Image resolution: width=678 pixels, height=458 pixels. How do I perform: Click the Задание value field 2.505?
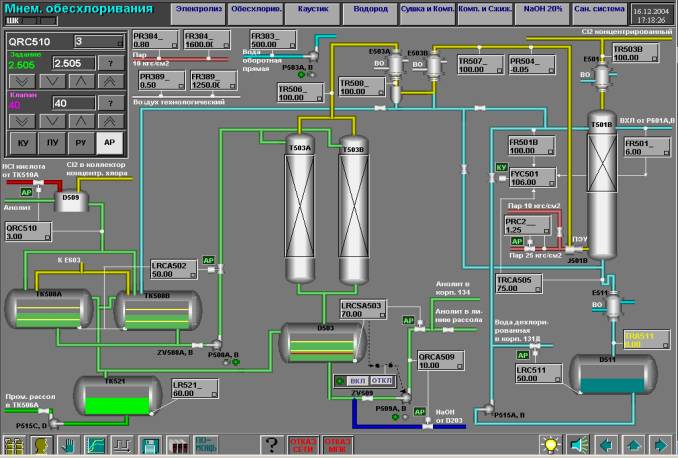[x=76, y=62]
